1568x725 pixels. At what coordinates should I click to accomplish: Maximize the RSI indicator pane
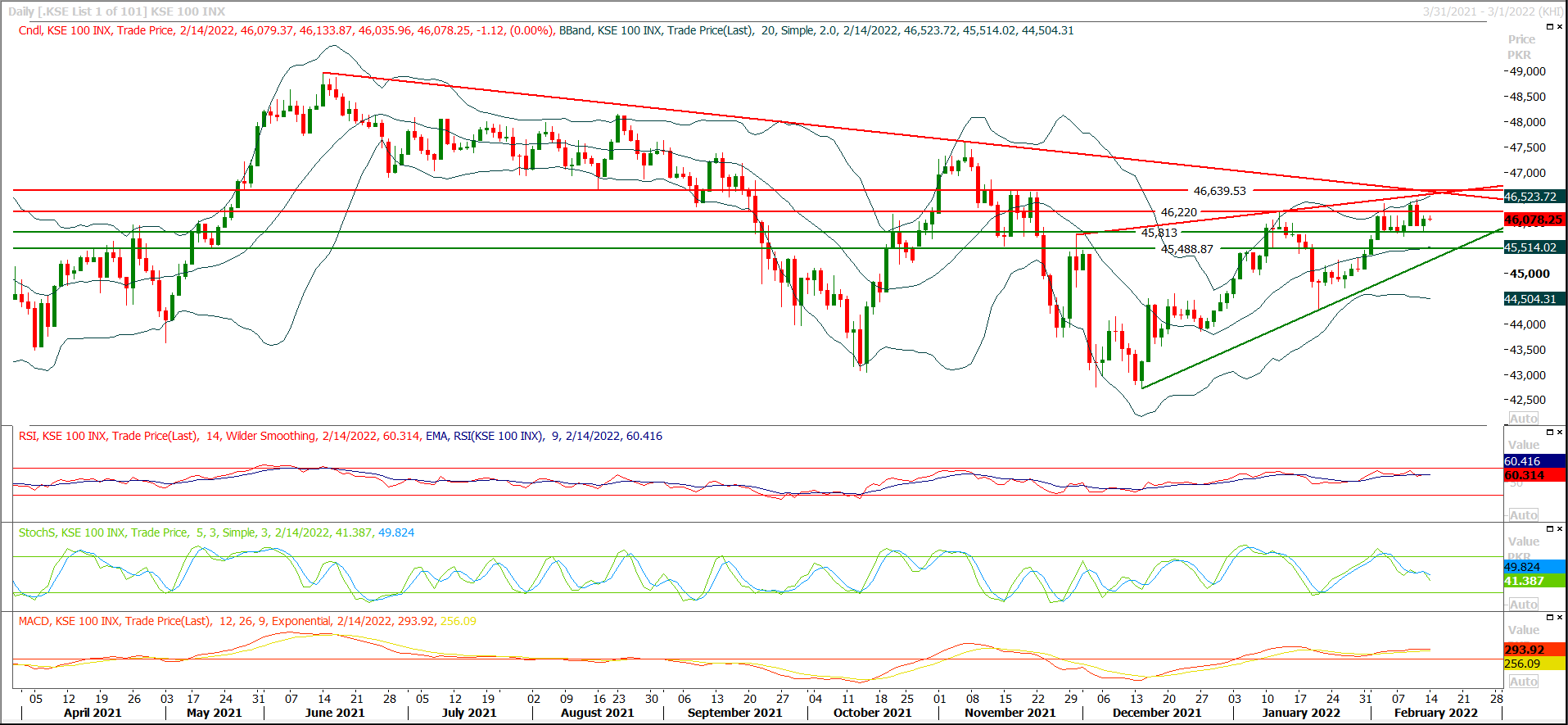[x=1549, y=432]
